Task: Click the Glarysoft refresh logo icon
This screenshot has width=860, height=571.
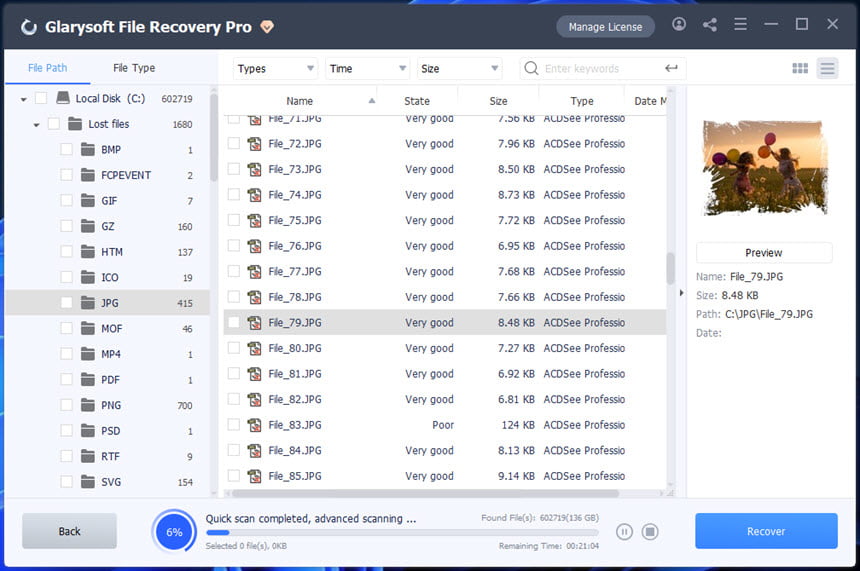Action: click(x=29, y=26)
